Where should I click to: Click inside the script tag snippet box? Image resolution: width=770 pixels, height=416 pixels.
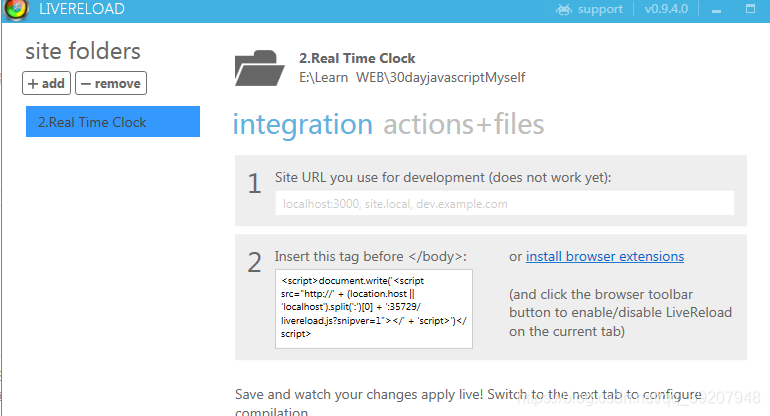coord(374,308)
